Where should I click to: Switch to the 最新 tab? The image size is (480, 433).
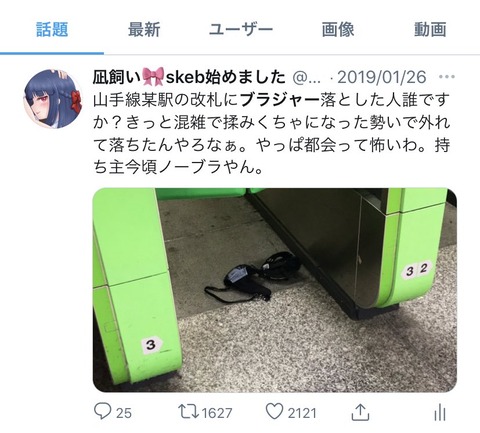144,29
